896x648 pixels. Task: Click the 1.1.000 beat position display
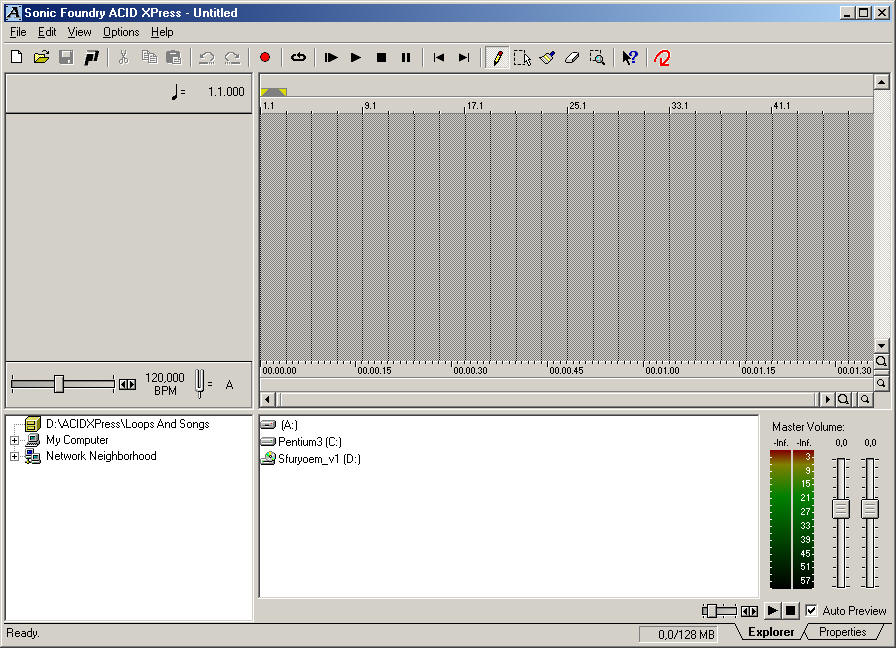click(226, 91)
